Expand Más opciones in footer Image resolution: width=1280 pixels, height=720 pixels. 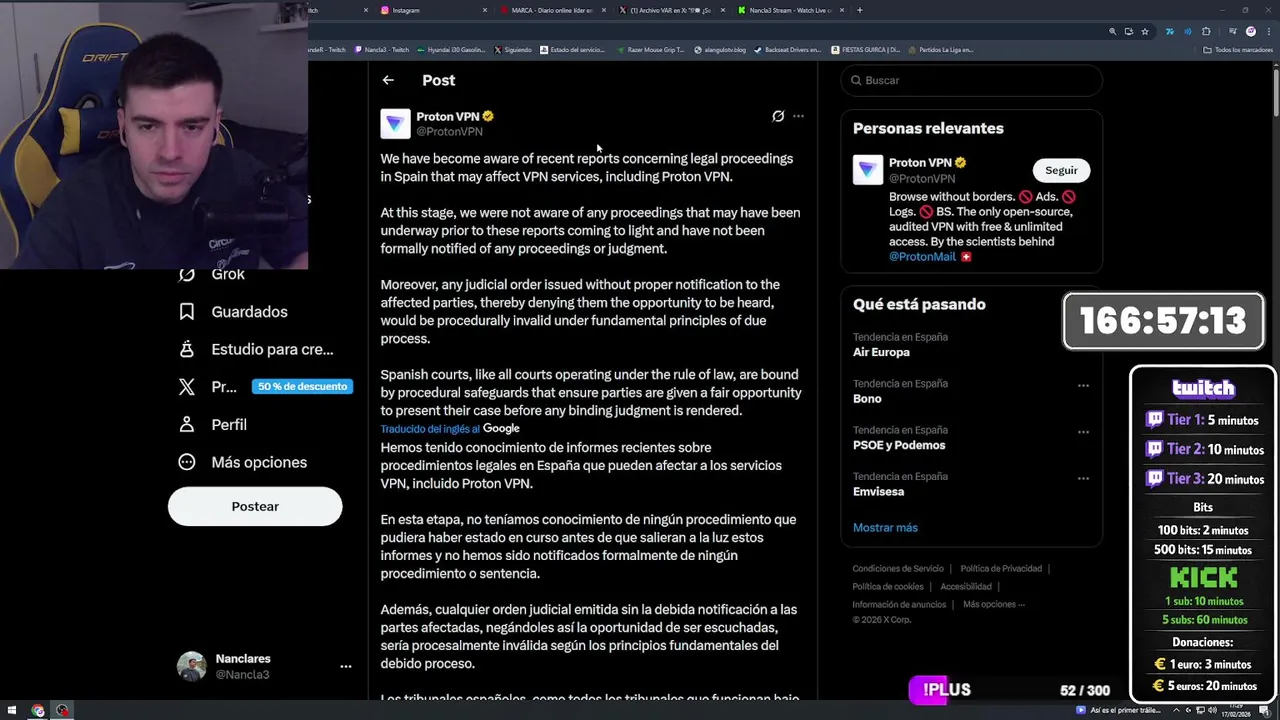click(x=994, y=605)
